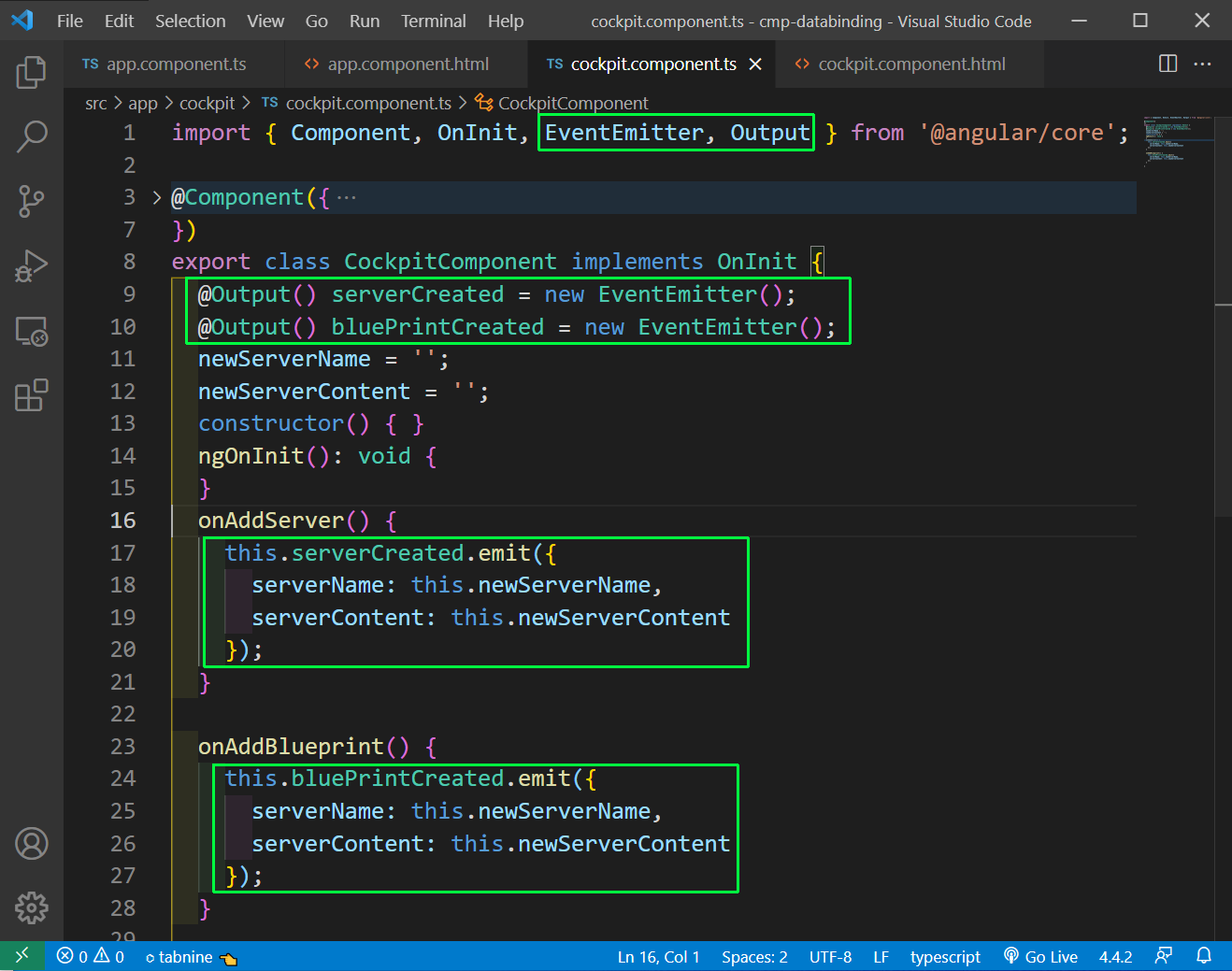Click bluePrintCreated on line 10

437,327
